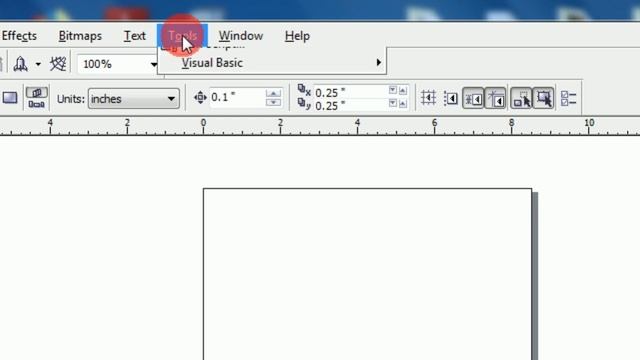Open the Bitmaps menu

point(80,36)
